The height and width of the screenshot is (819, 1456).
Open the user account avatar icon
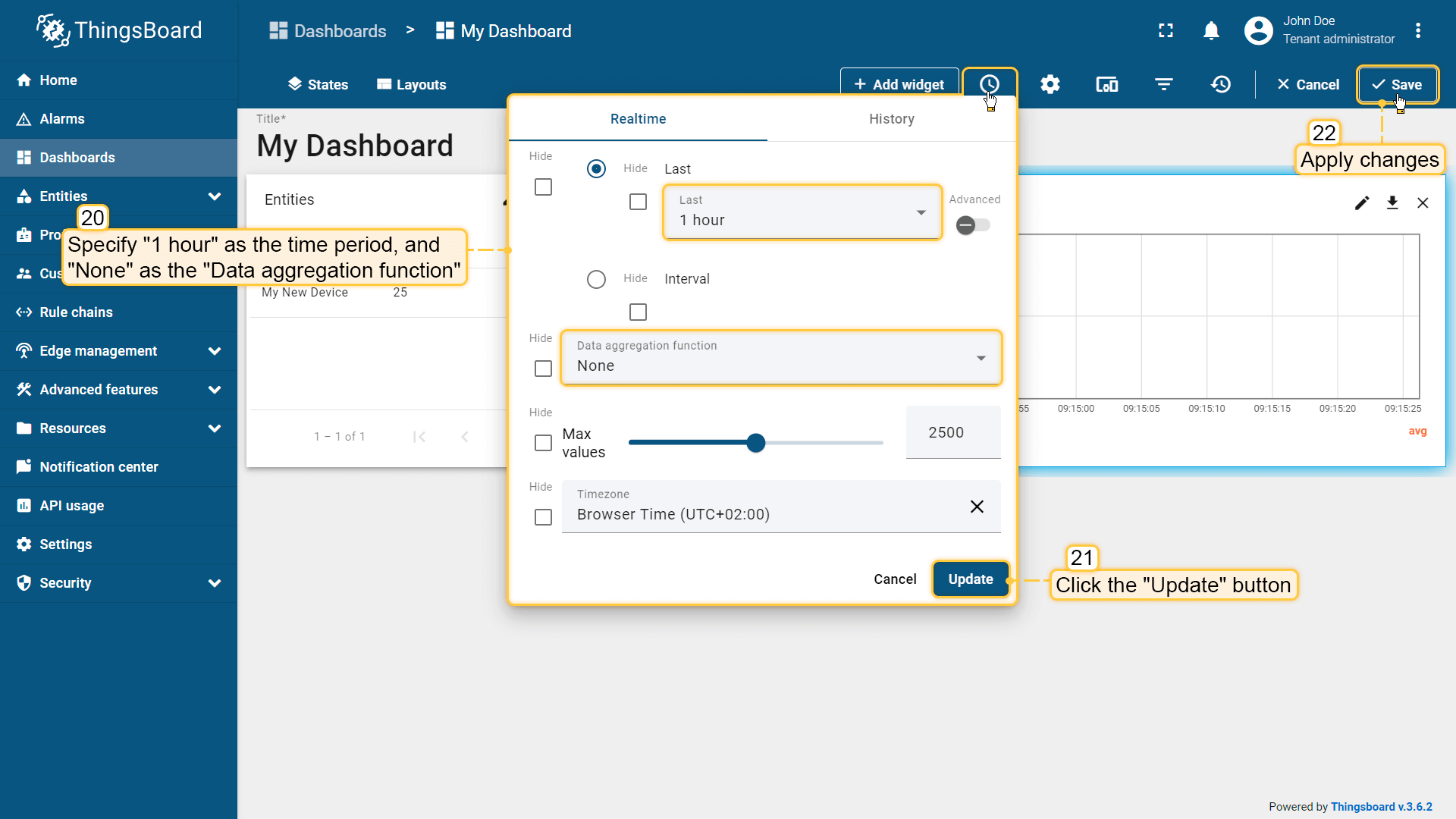(x=1258, y=30)
